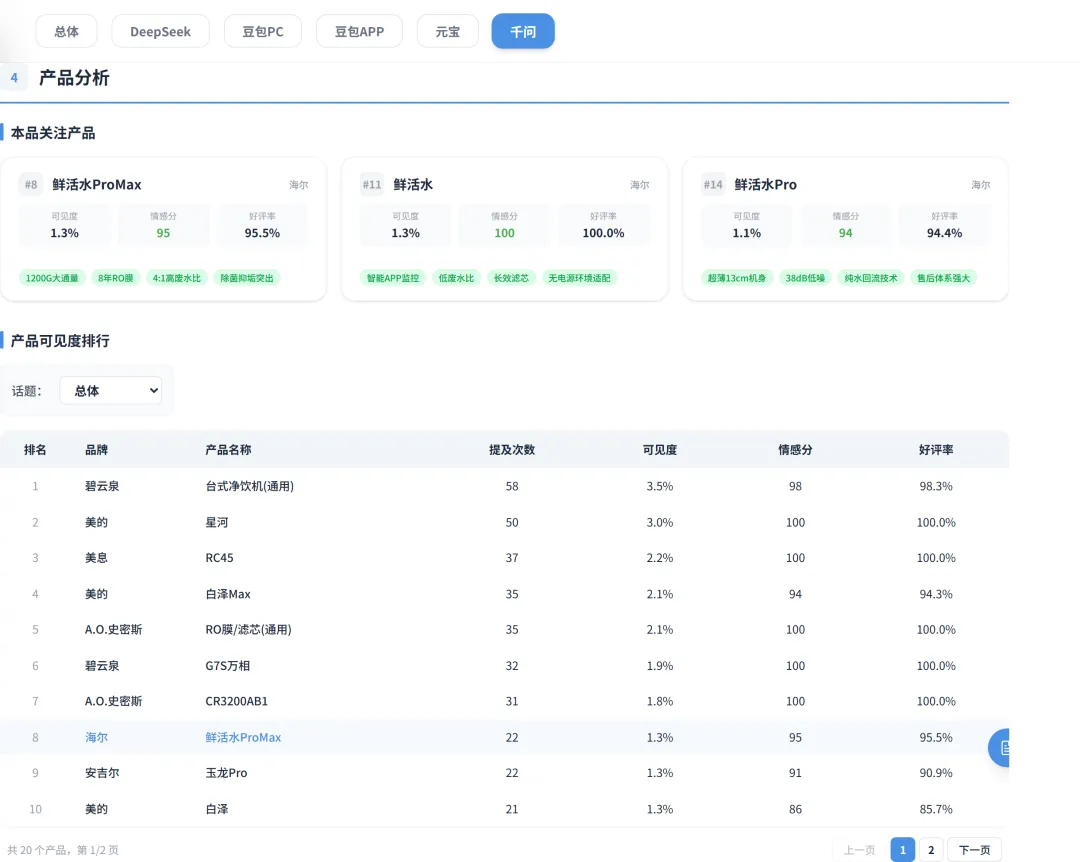Select the 总体 tab at top
This screenshot has width=1080, height=862.
pyautogui.click(x=66, y=32)
